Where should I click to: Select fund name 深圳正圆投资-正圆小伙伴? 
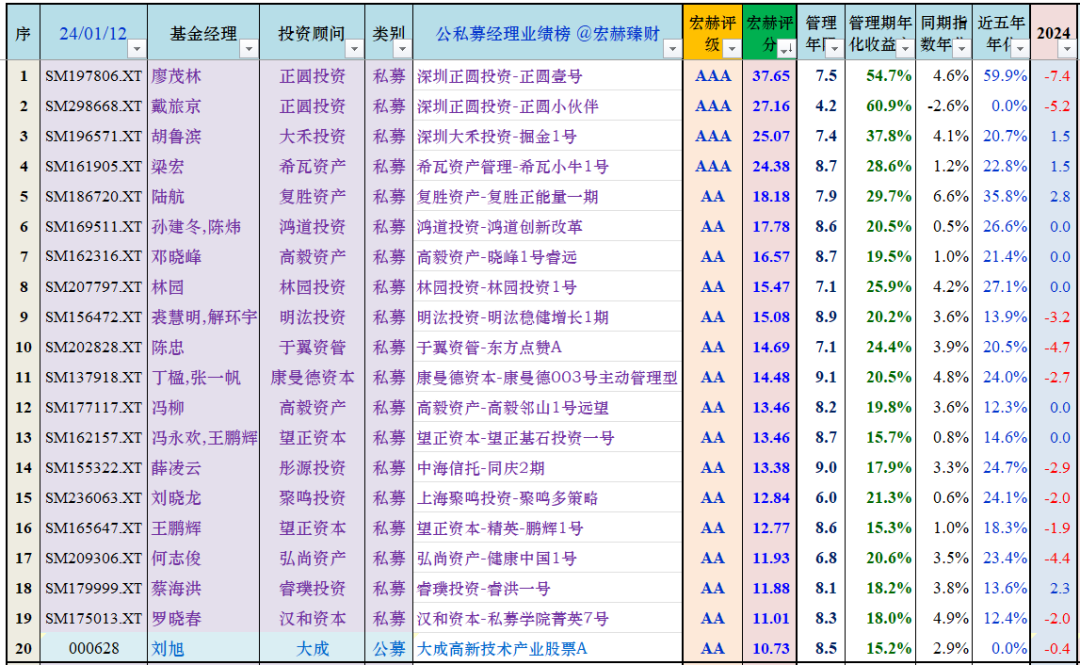point(548,106)
